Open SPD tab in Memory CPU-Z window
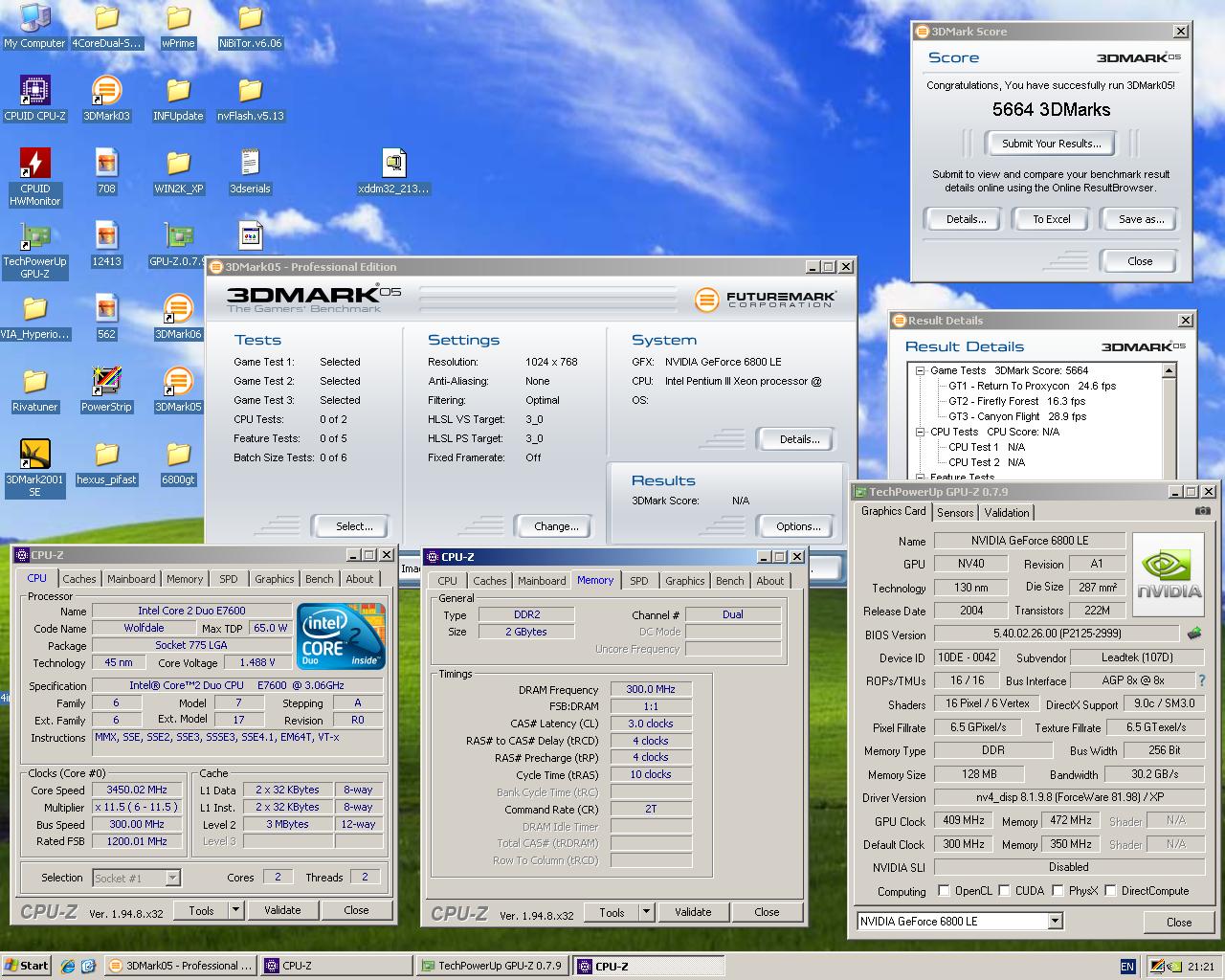The width and height of the screenshot is (1225, 980). click(x=639, y=581)
